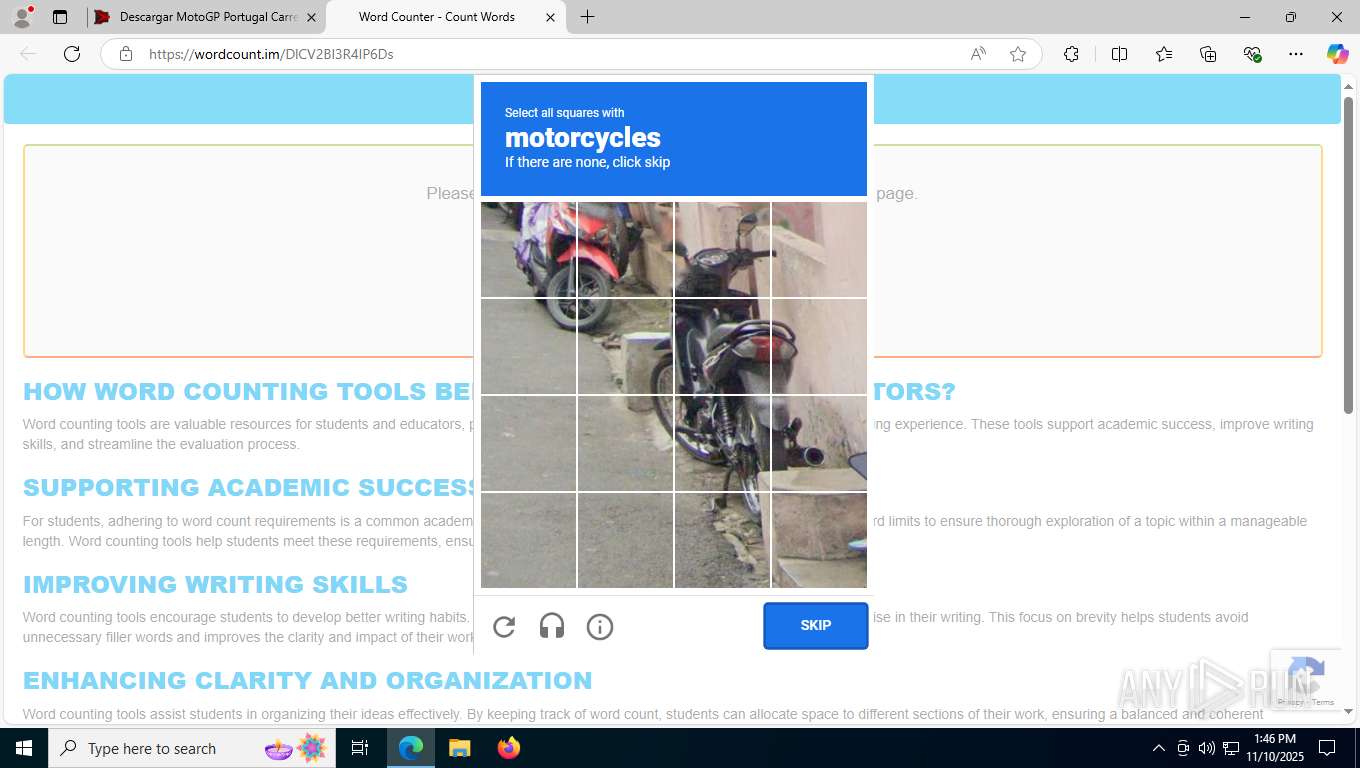1360x768 pixels.
Task: Add this page to favorites star icon
Action: click(1018, 54)
